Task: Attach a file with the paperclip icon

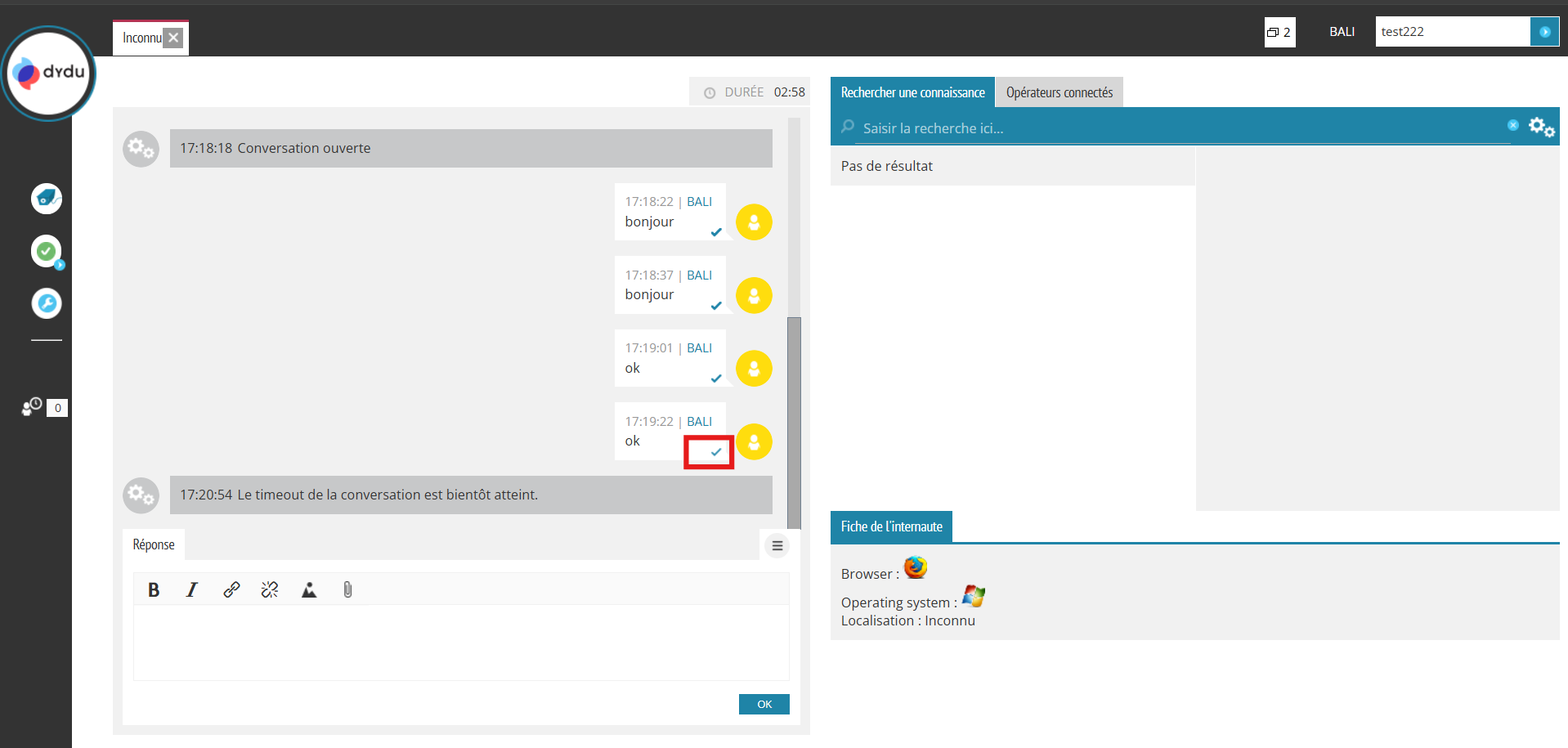Action: (x=347, y=589)
